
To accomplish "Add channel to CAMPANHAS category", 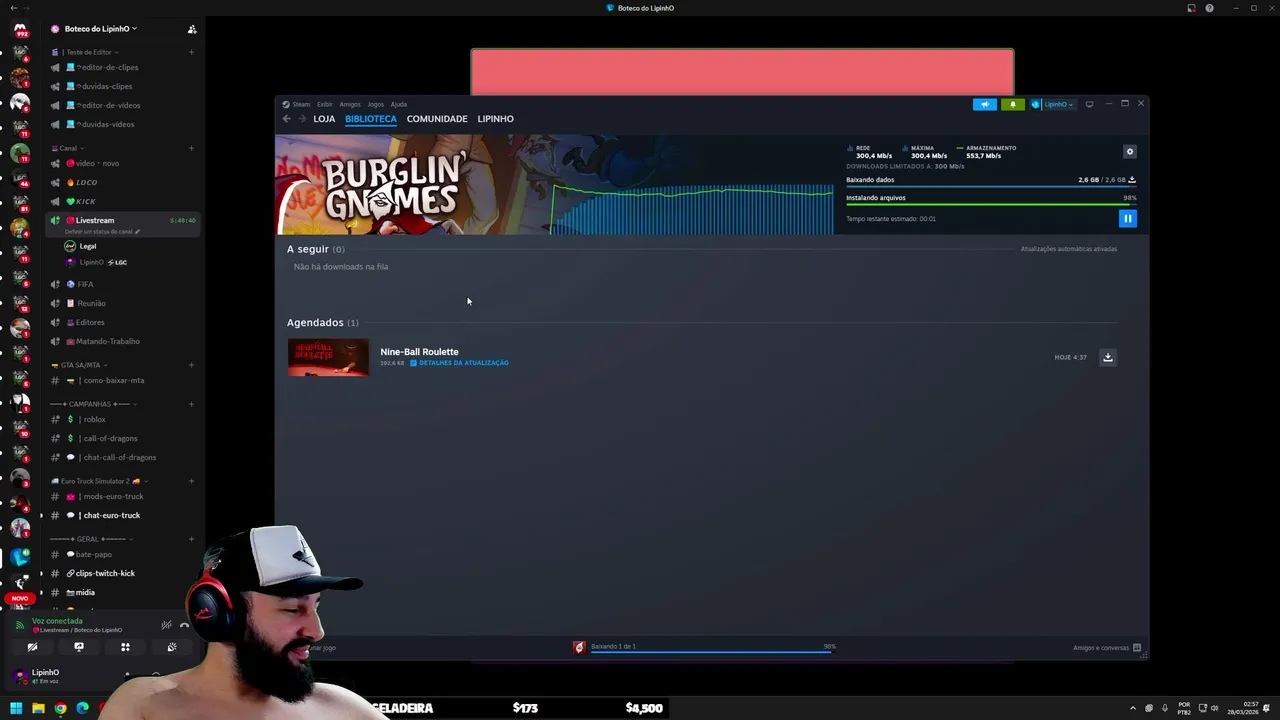I will click(x=191, y=404).
